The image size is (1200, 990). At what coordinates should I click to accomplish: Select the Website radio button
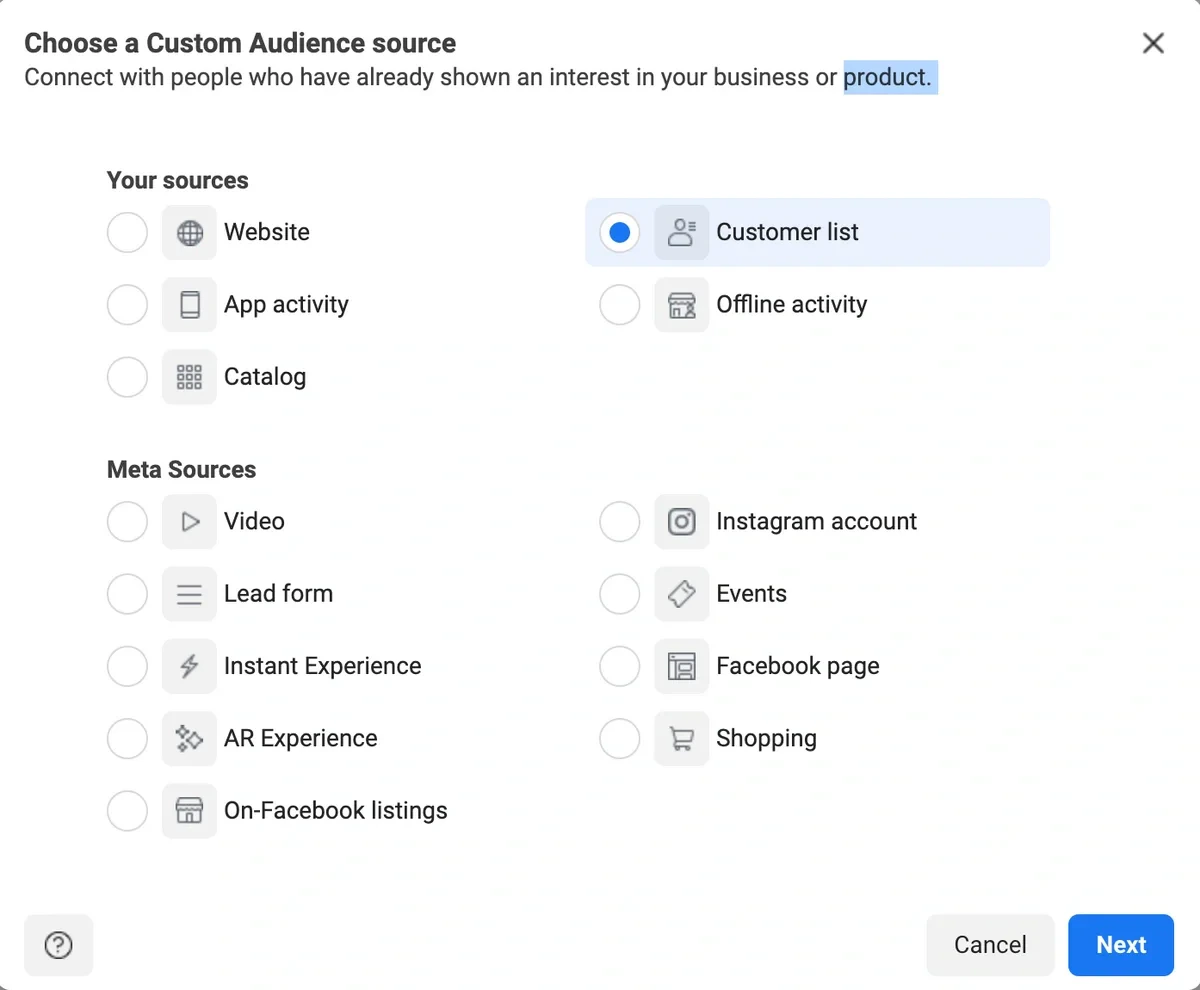click(x=127, y=232)
